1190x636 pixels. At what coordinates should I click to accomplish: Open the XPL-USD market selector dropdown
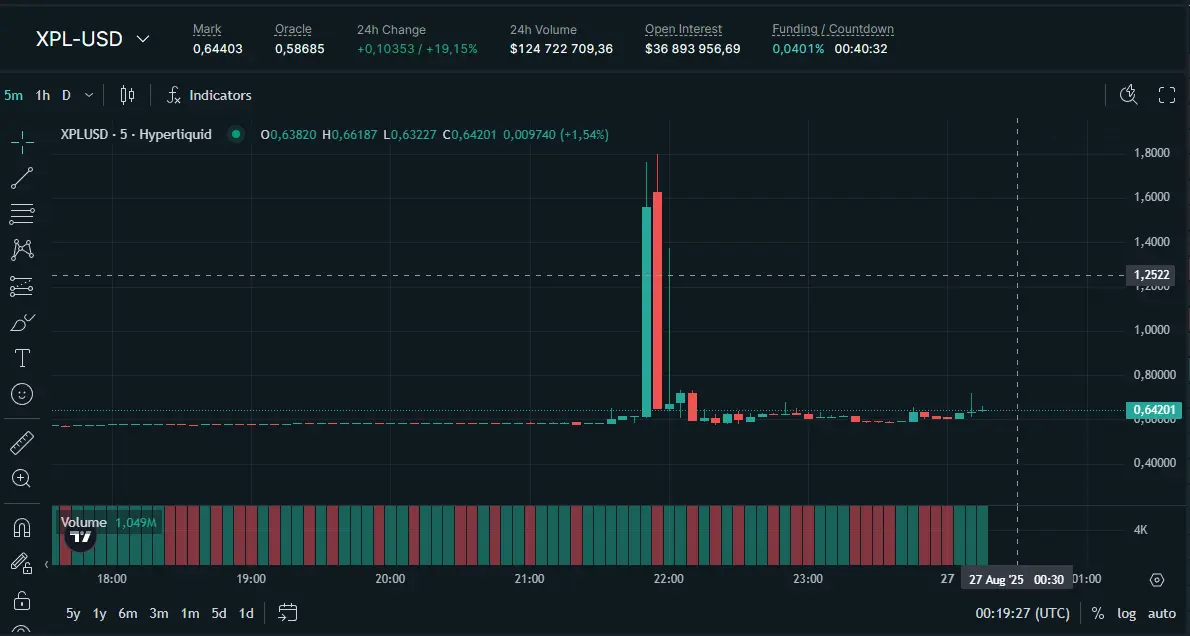pyautogui.click(x=93, y=39)
